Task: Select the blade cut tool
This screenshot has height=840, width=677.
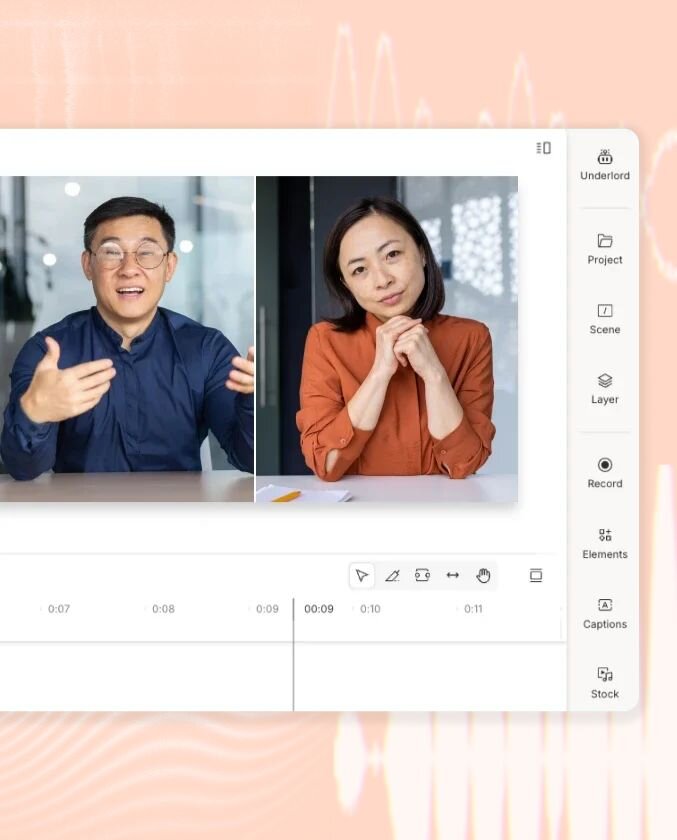Action: pos(392,575)
